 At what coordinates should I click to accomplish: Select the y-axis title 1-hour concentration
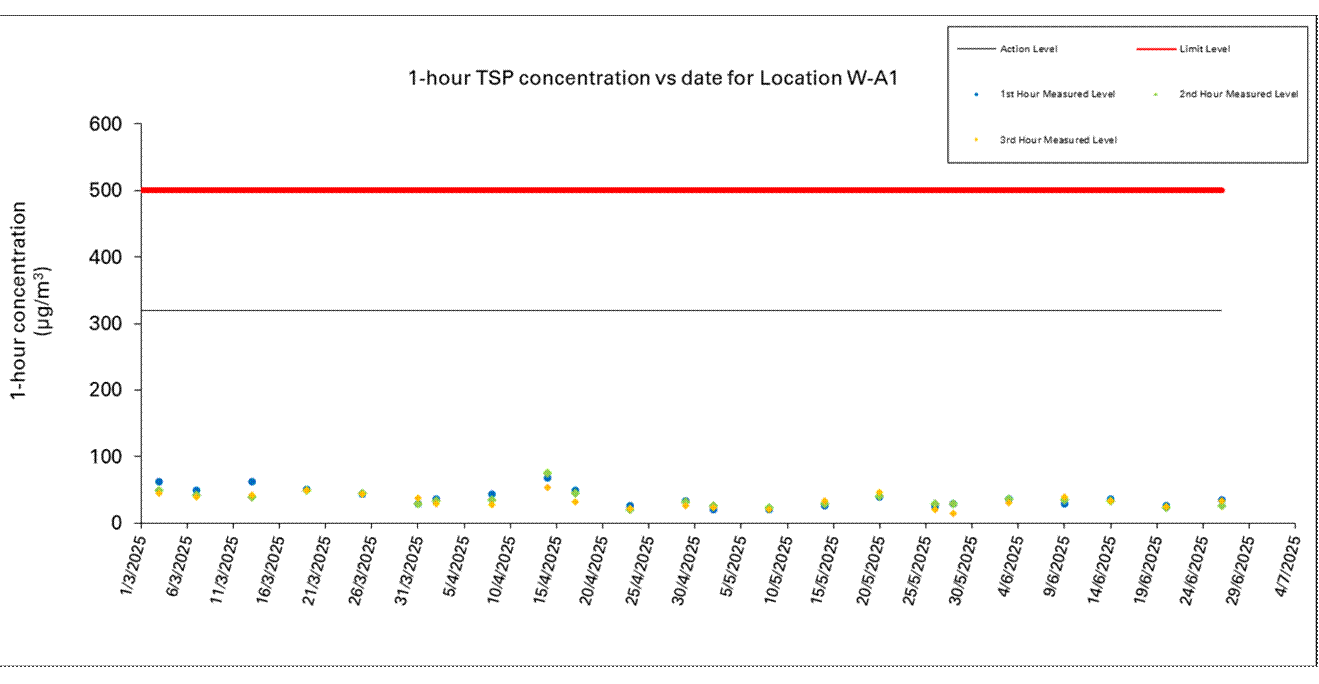click(32, 300)
